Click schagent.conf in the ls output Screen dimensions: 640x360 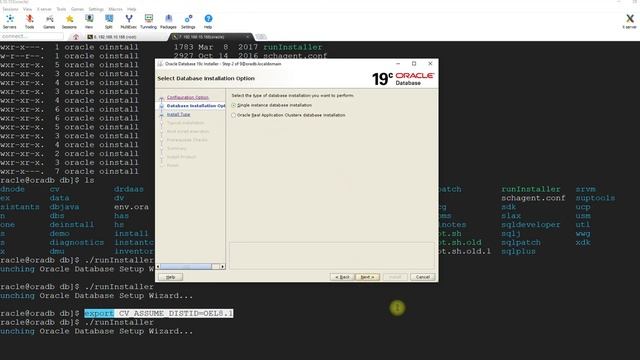coord(533,198)
